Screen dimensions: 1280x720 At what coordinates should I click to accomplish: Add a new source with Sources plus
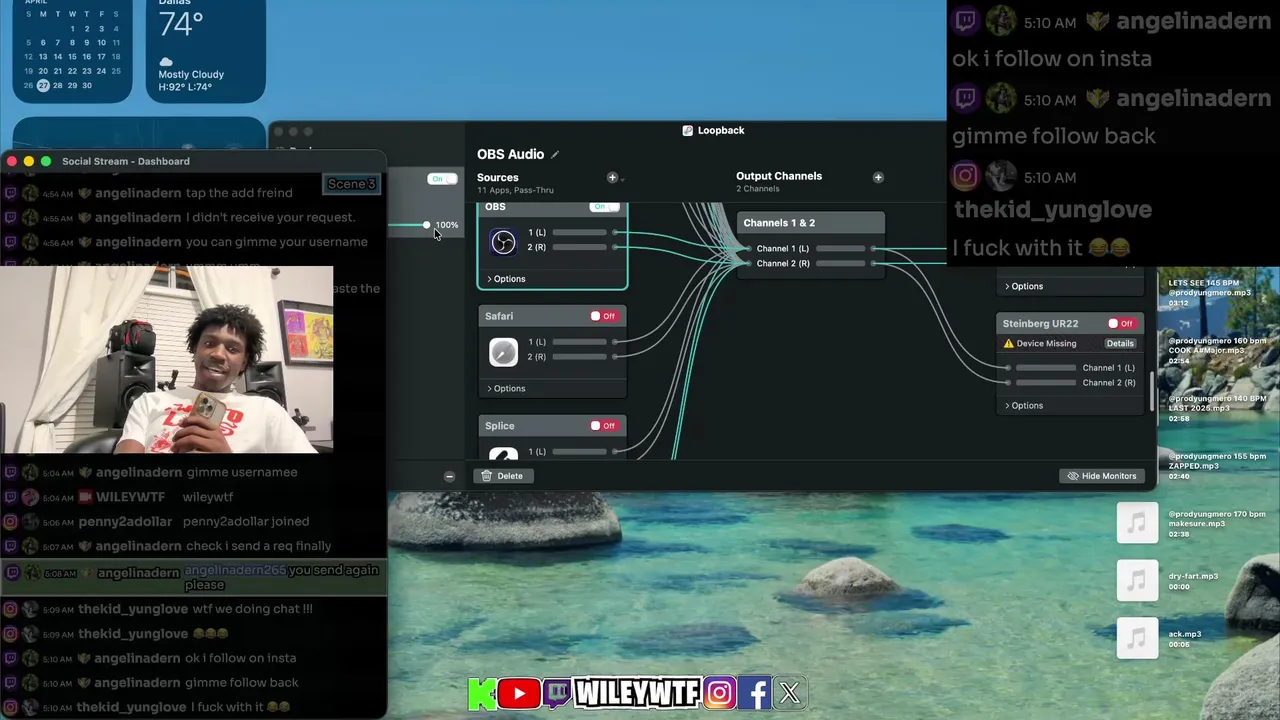pos(612,177)
